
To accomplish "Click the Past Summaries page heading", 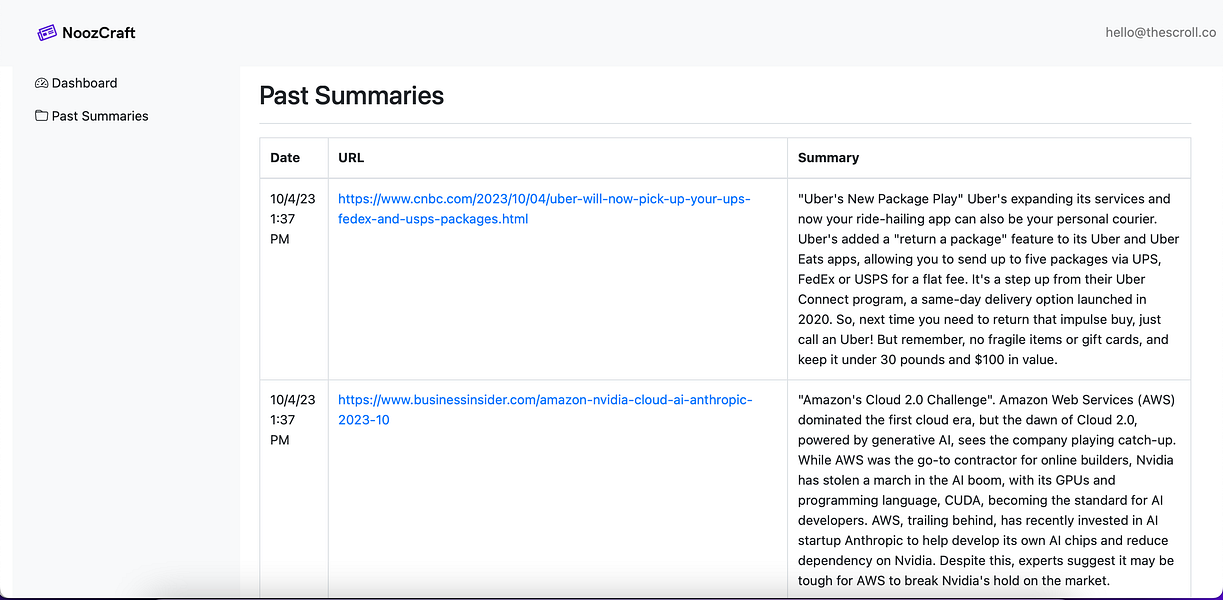I will [x=351, y=96].
